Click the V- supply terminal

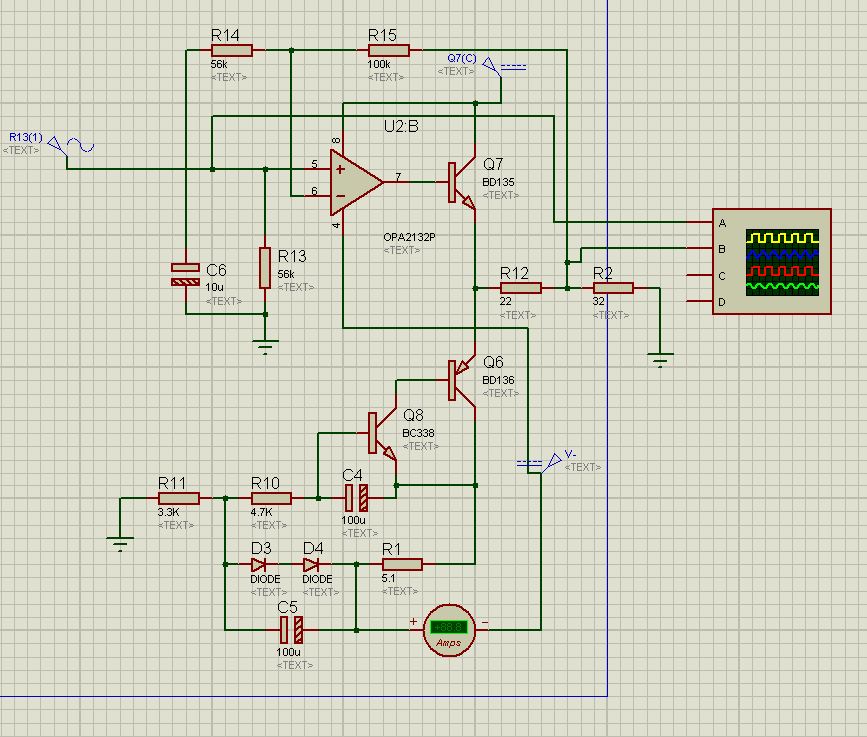539,463
